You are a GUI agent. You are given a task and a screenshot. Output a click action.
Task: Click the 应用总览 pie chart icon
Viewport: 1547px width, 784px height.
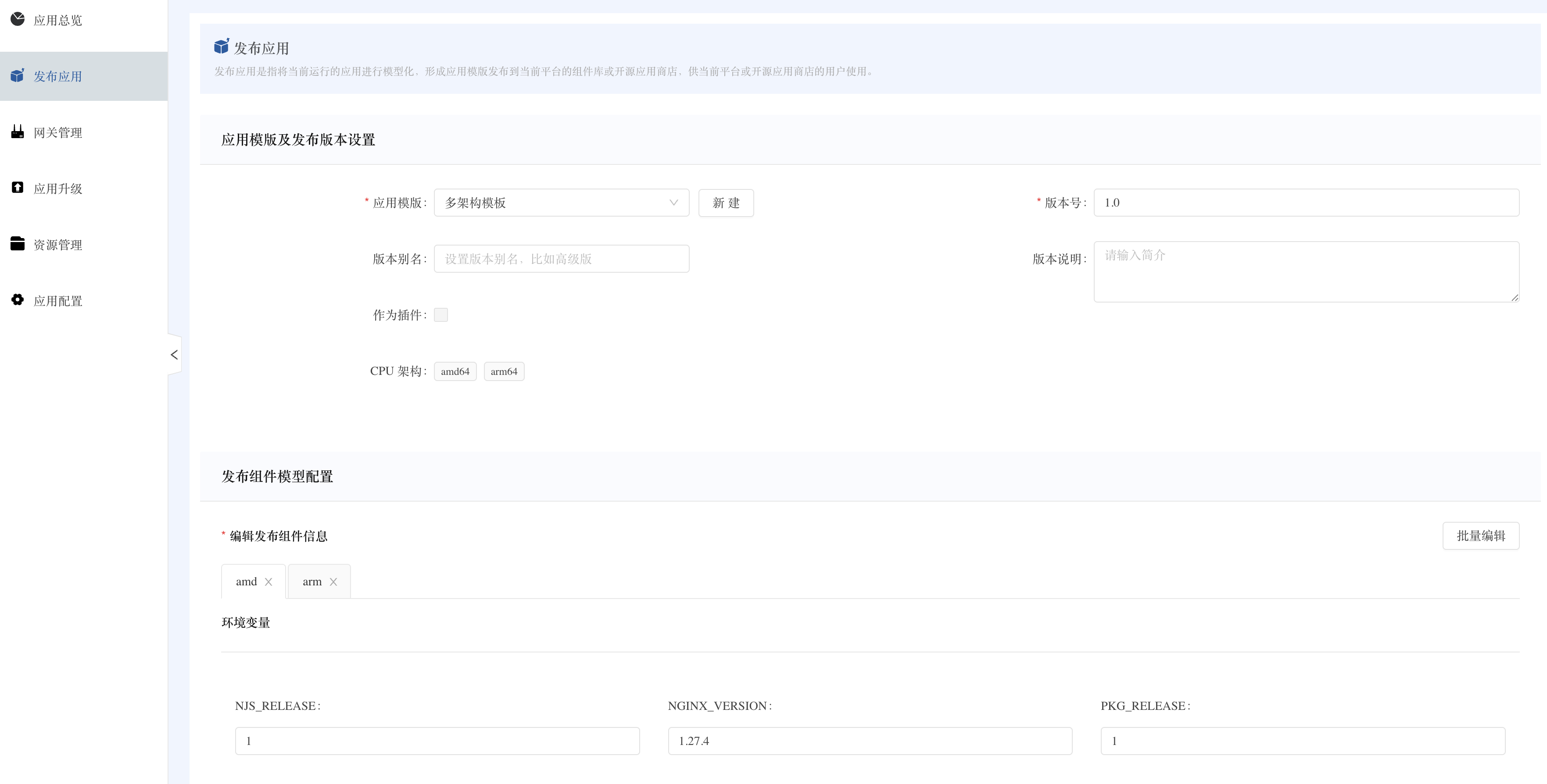[x=18, y=19]
